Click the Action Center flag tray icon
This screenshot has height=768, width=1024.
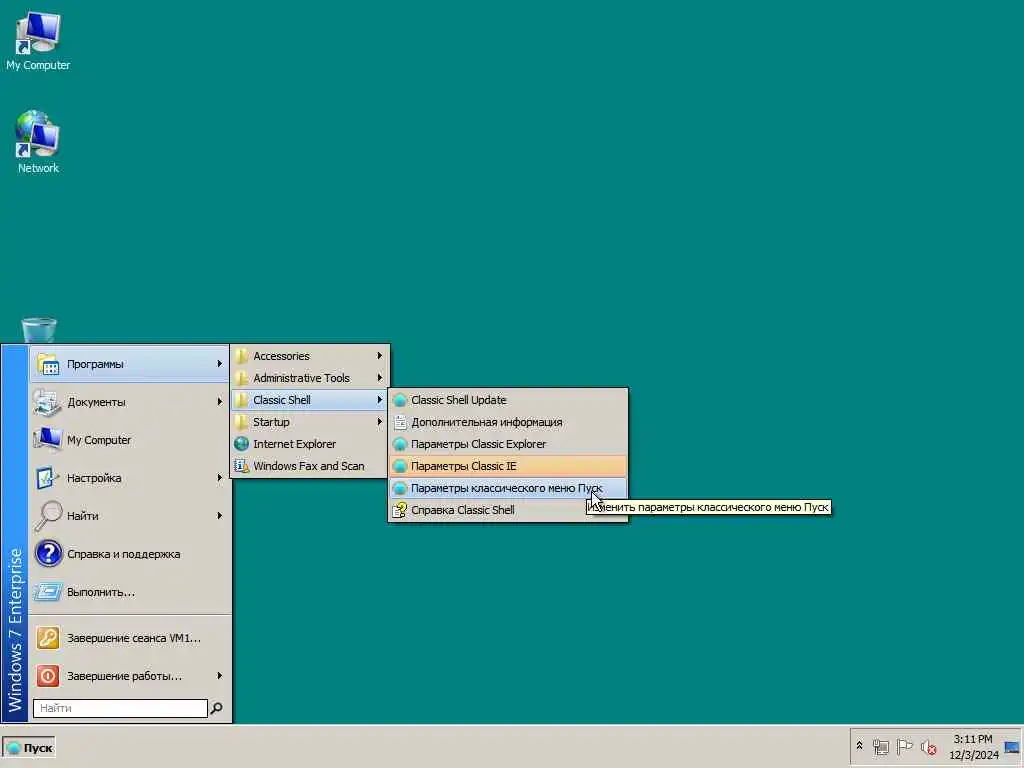coord(904,746)
